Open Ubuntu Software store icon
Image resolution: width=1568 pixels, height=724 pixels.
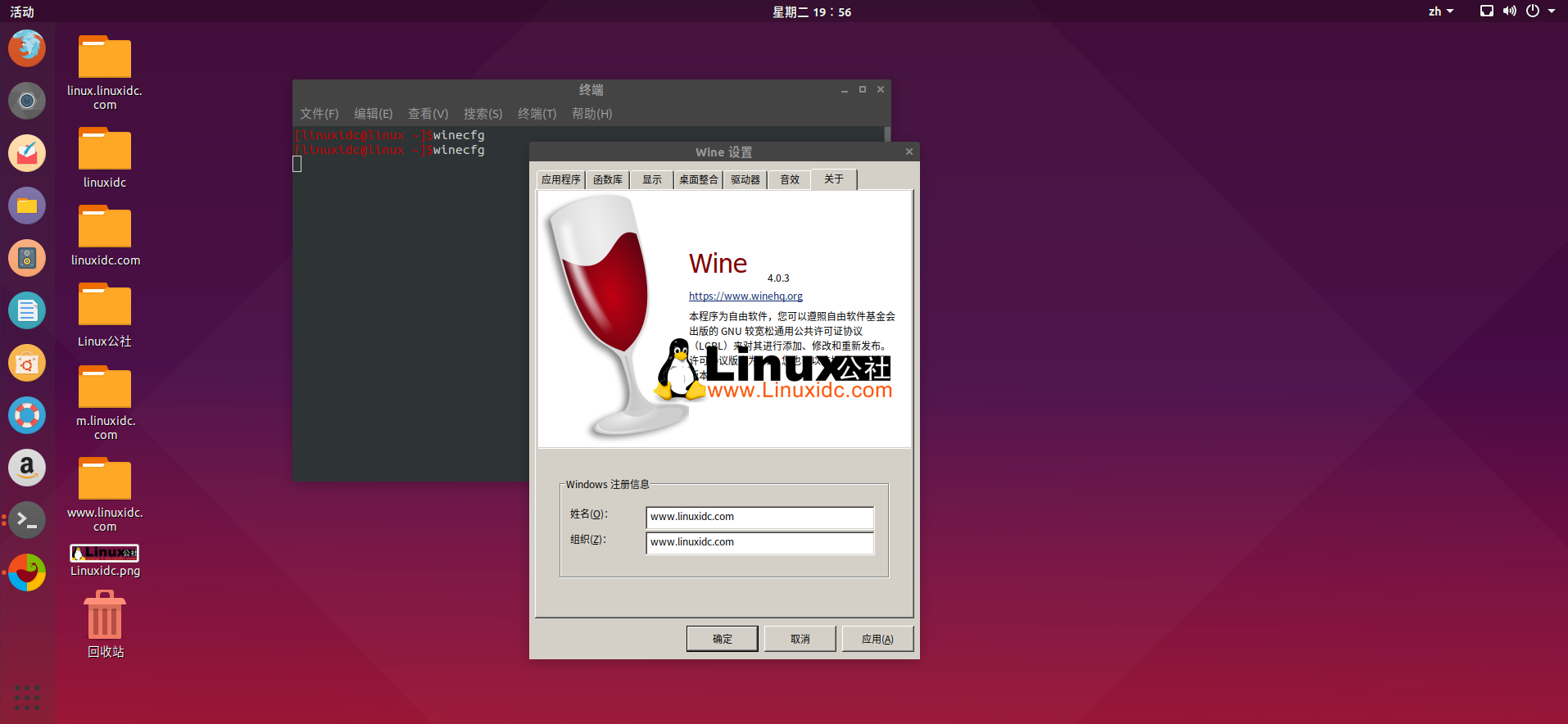[x=27, y=363]
